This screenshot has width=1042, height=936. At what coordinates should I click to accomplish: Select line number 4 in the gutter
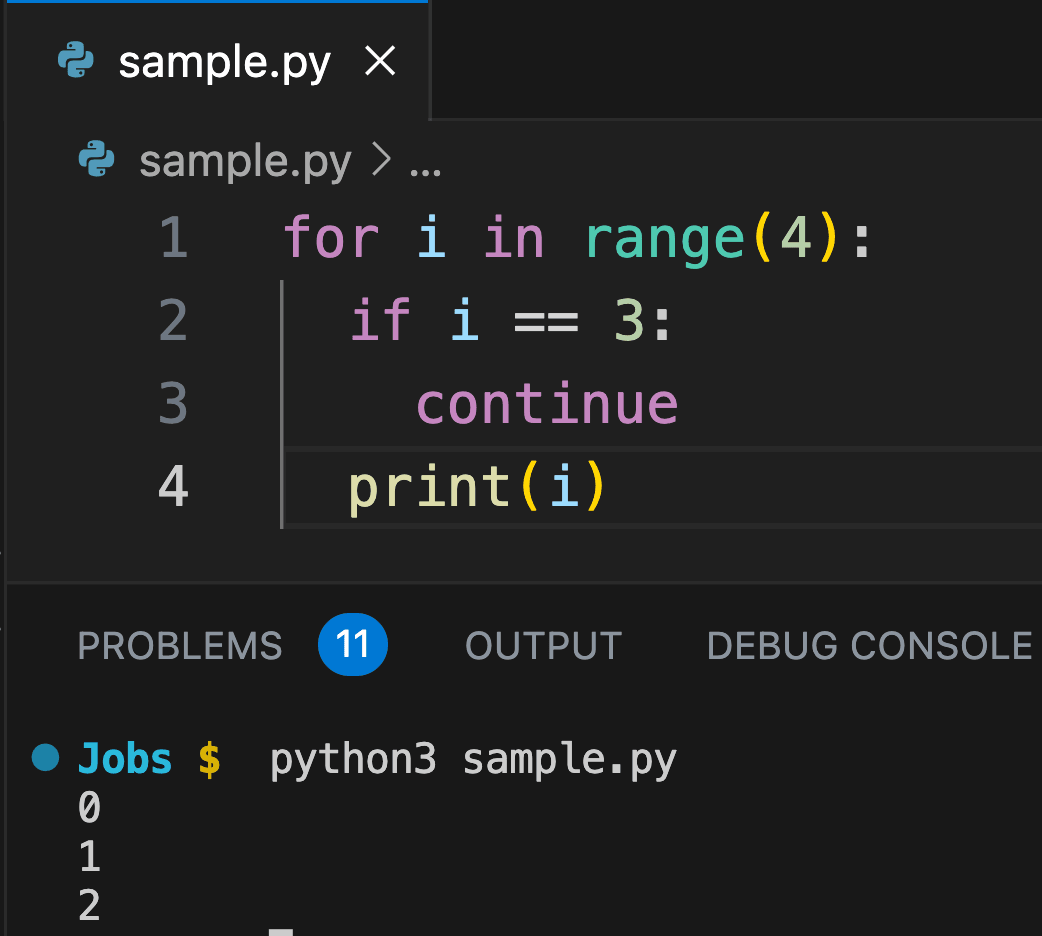[173, 487]
